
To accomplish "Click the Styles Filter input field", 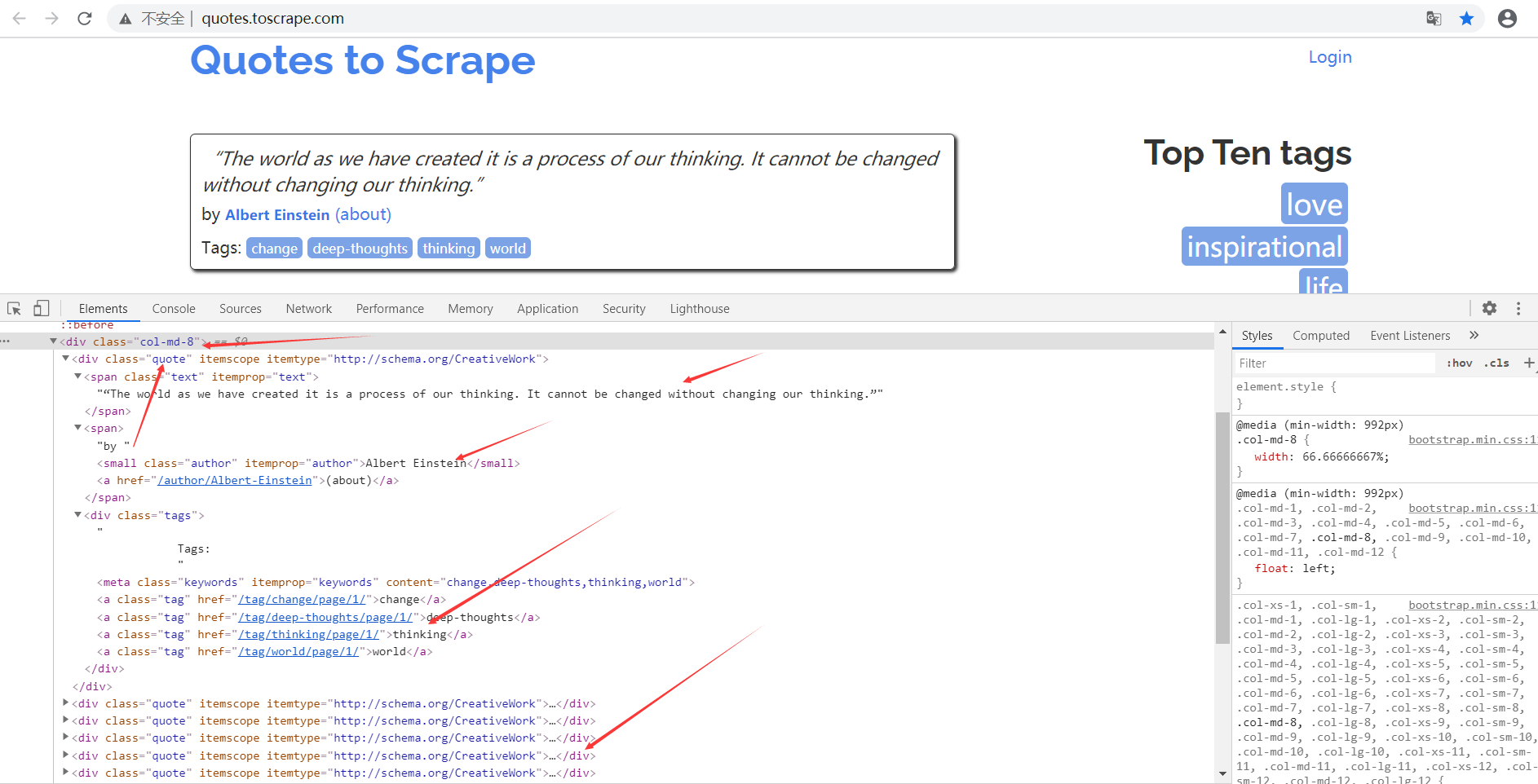I will [1334, 363].
